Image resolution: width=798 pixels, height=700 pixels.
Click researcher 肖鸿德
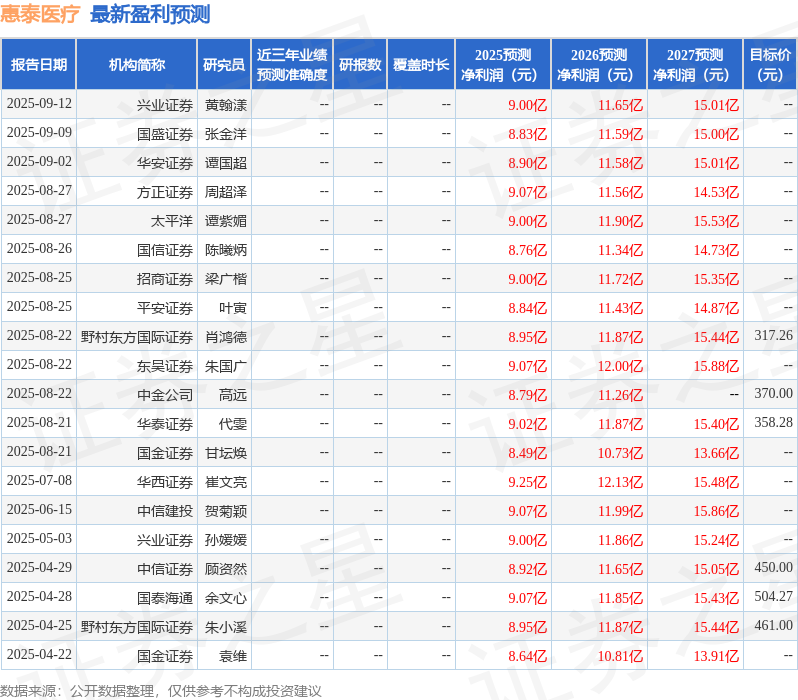(x=226, y=338)
